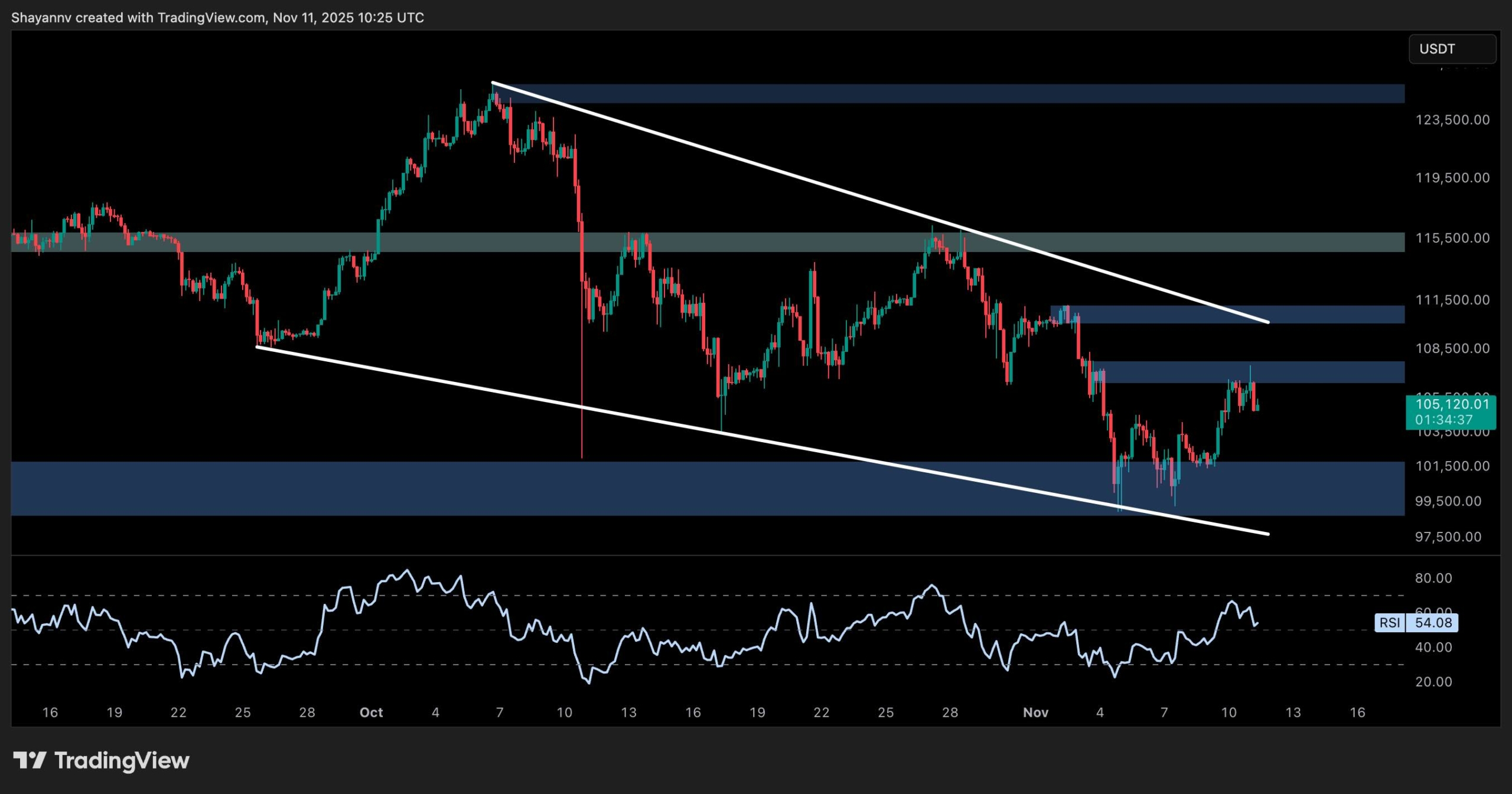Click the TradingView wordmark text
Viewport: 1512px width, 794px height.
(122, 760)
